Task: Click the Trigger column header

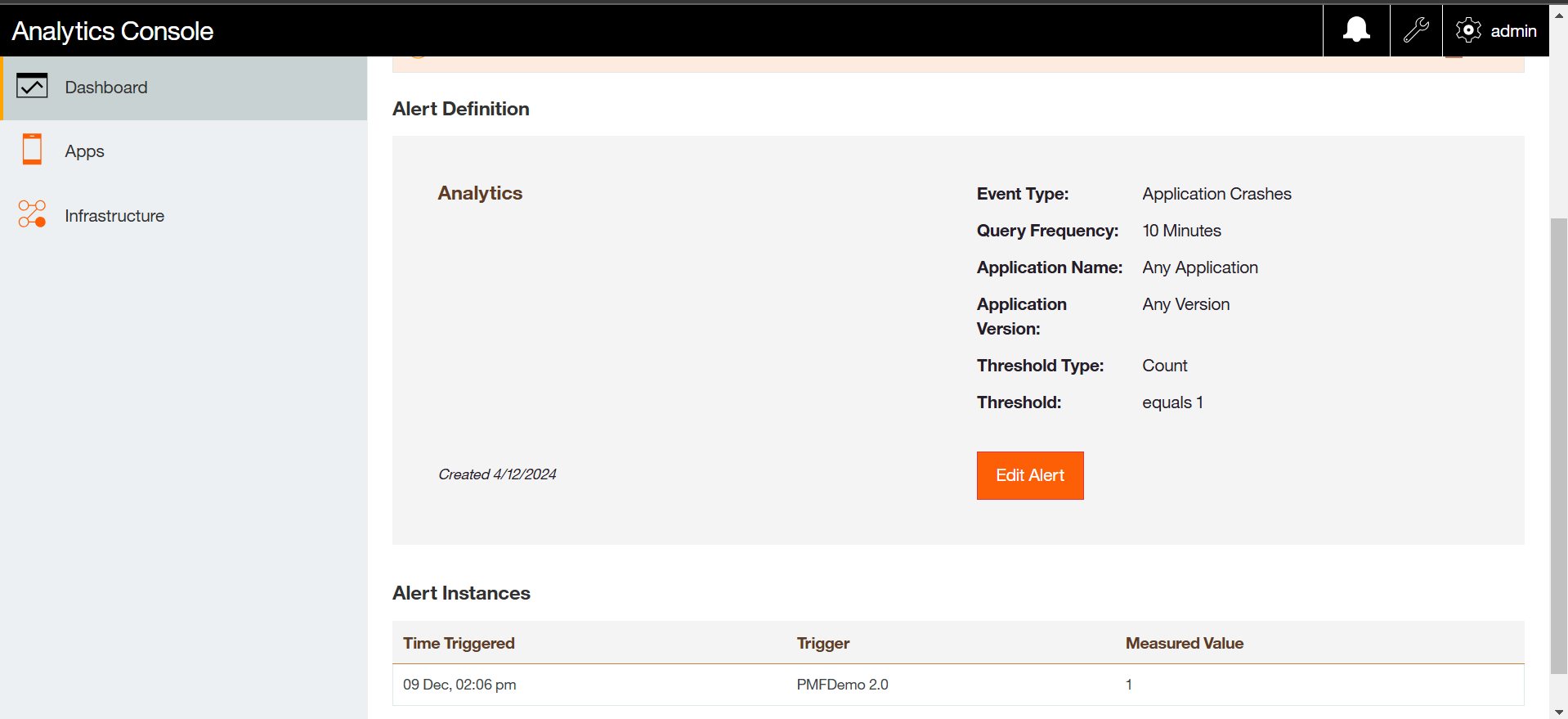Action: tap(823, 643)
